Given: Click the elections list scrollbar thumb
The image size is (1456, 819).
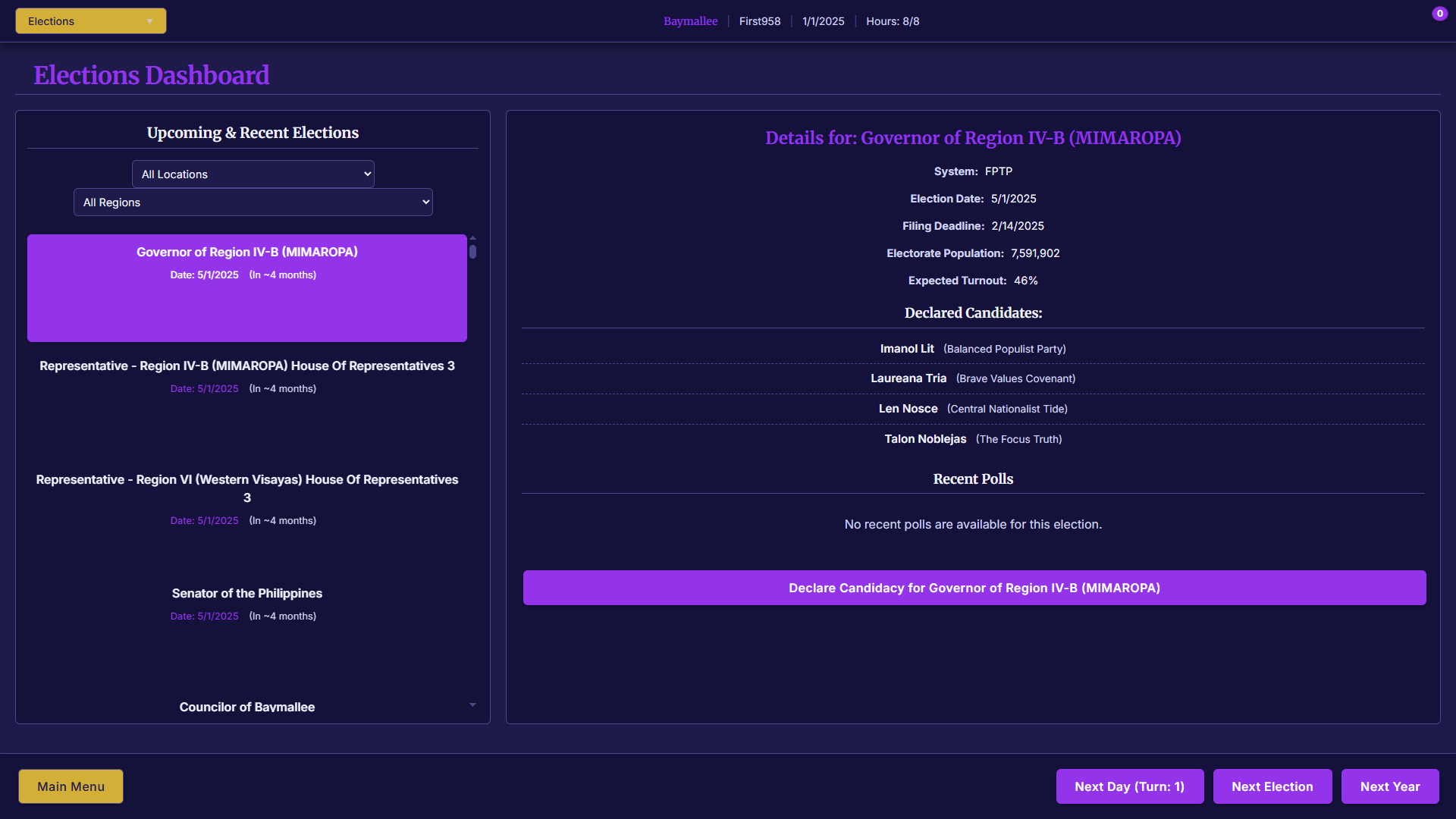Looking at the screenshot, I should [x=472, y=252].
